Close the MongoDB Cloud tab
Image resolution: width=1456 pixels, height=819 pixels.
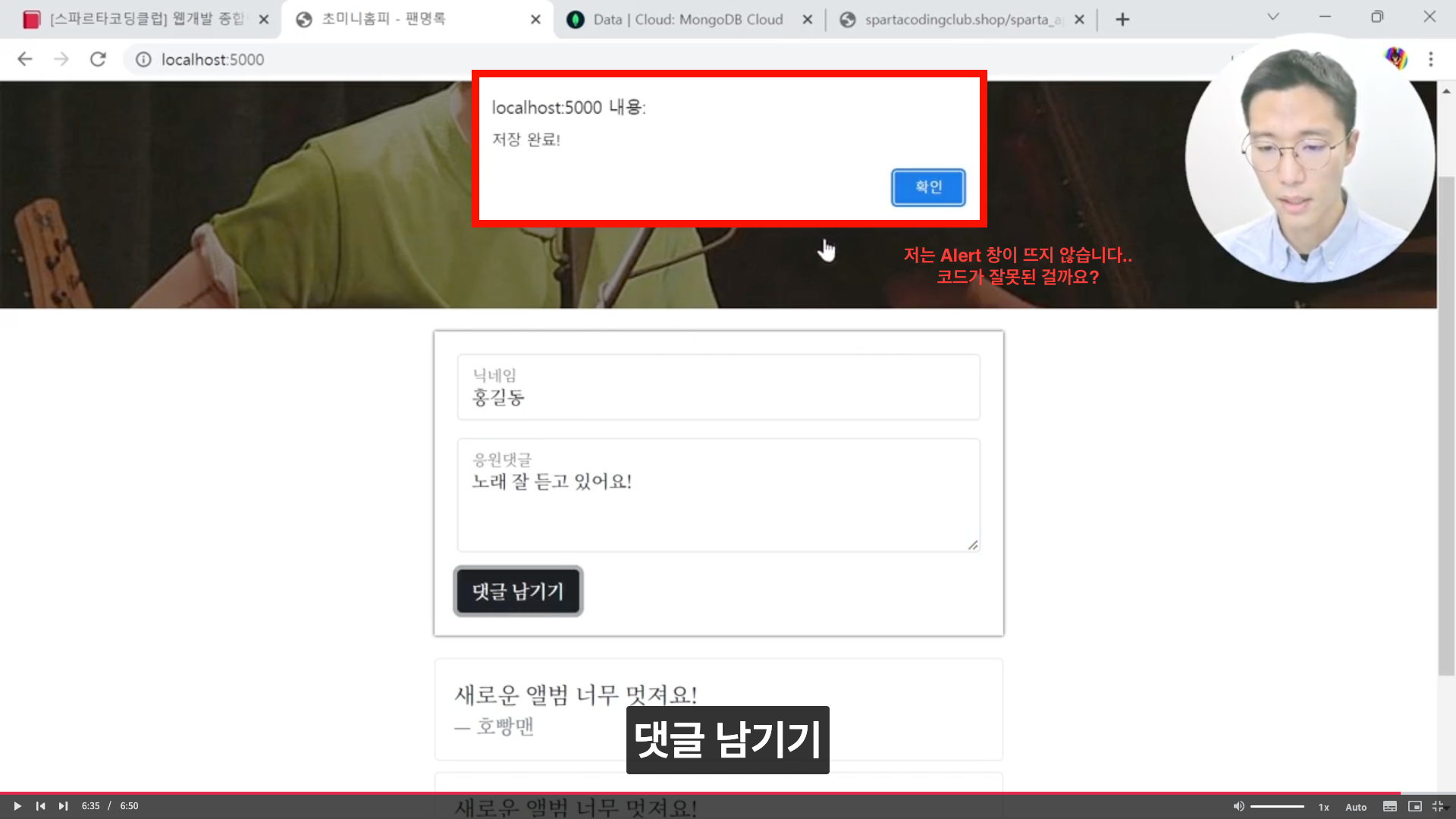[x=808, y=20]
